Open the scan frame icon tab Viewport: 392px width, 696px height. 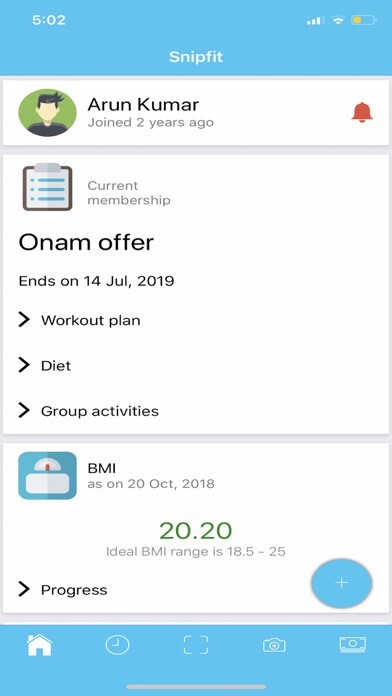(196, 645)
